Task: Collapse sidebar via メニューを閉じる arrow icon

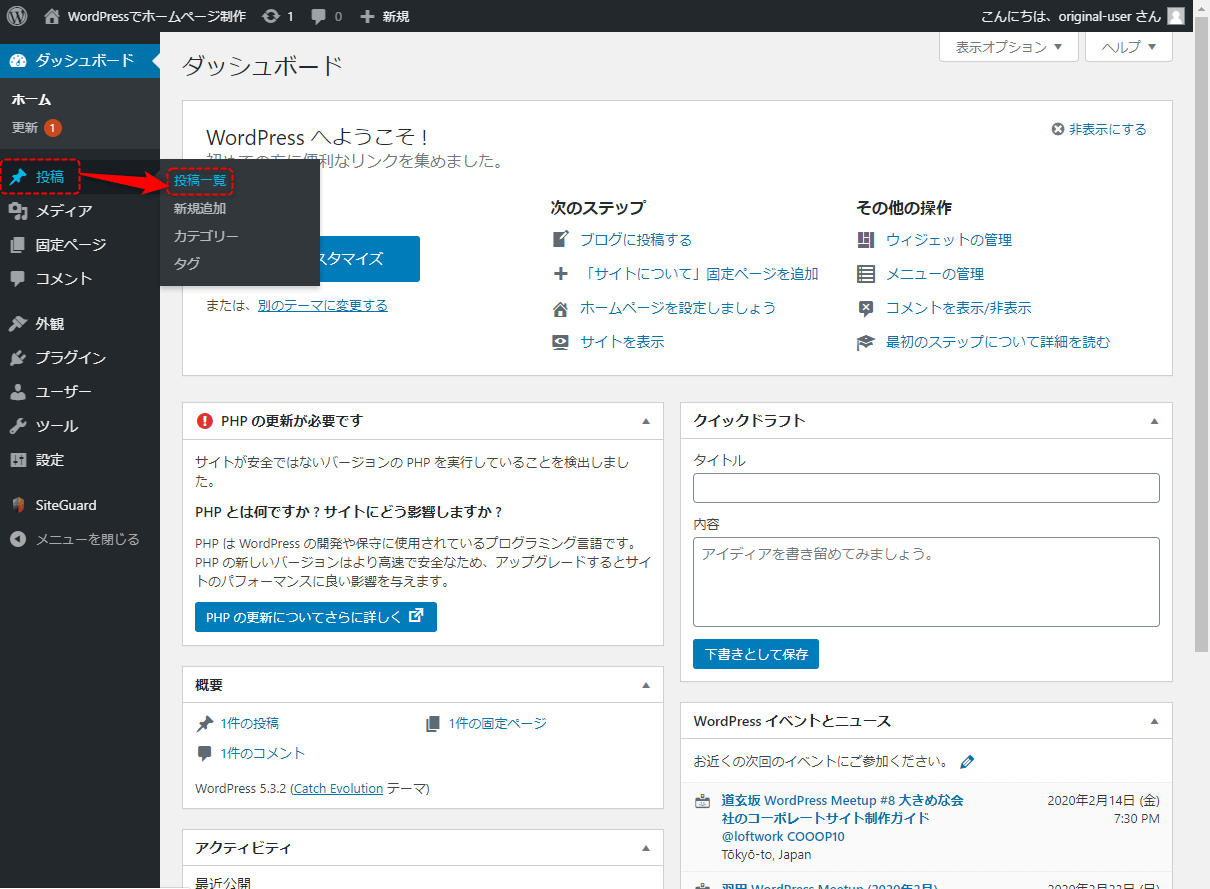Action: [x=18, y=539]
